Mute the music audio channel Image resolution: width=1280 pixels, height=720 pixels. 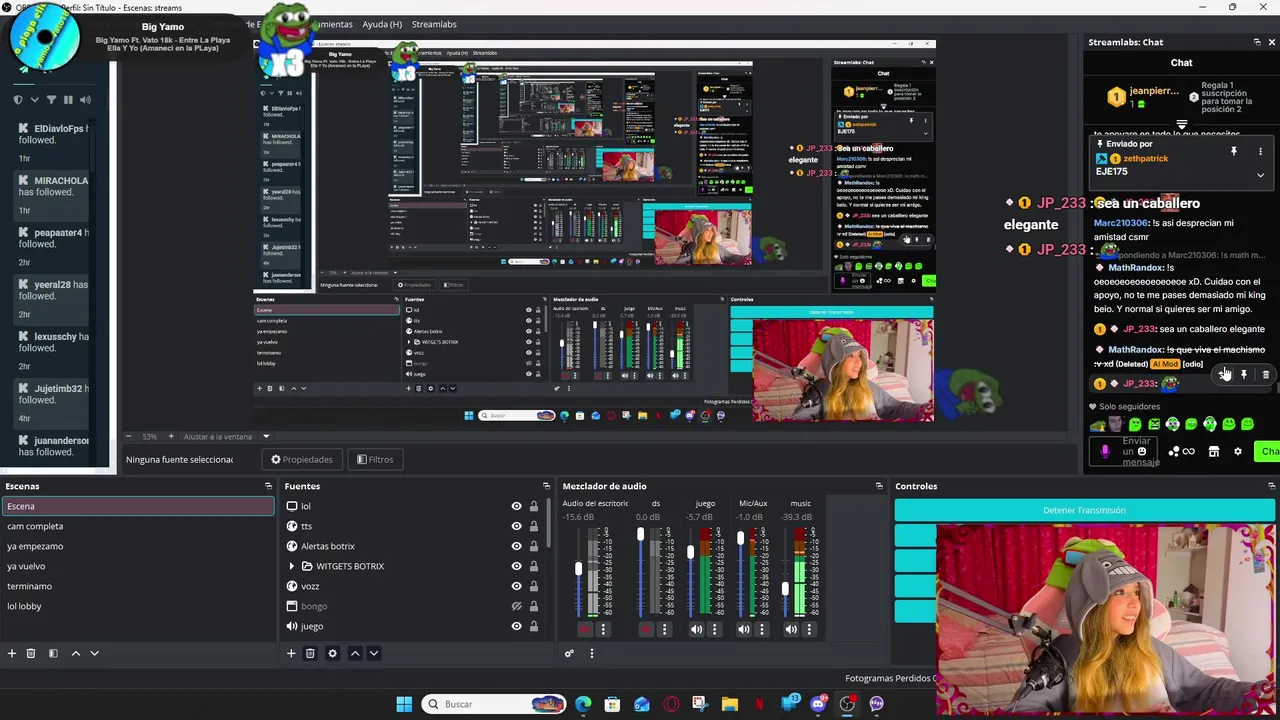pos(790,629)
